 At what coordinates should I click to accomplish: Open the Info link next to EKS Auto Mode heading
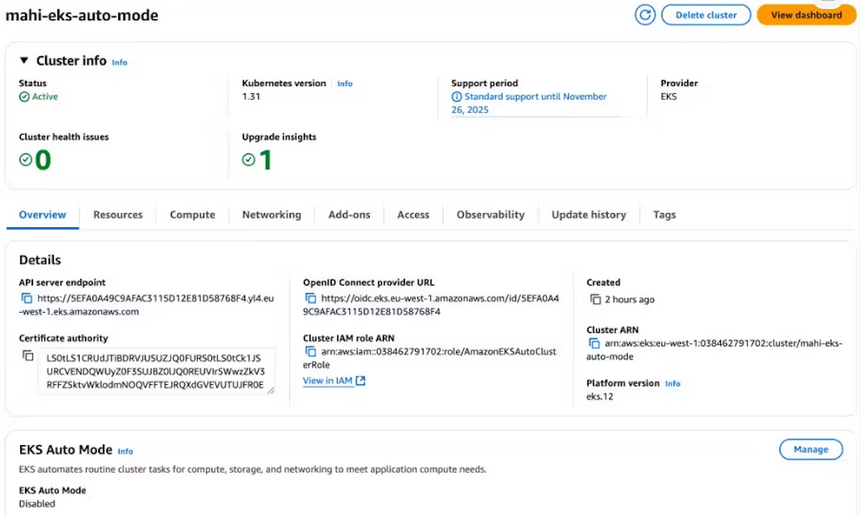[125, 451]
